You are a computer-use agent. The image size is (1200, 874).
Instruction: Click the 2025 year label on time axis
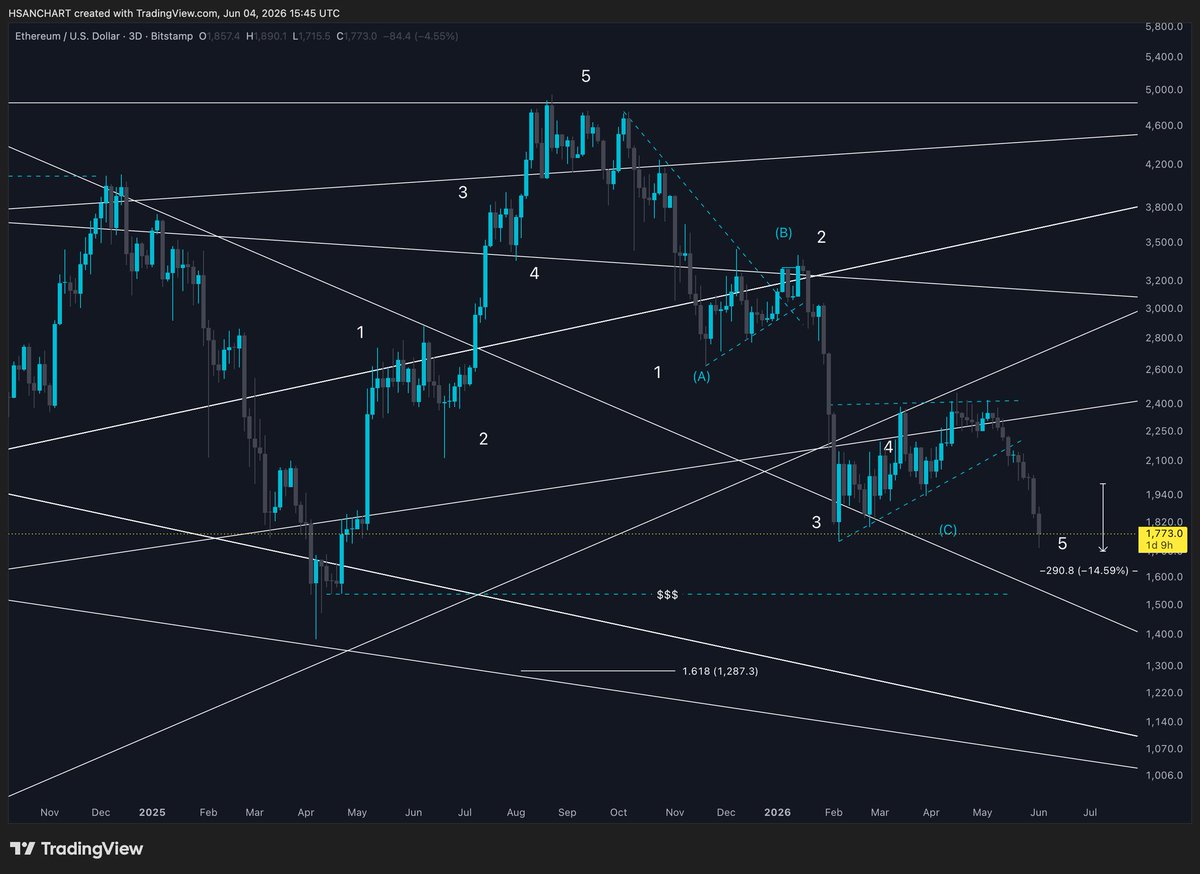153,813
